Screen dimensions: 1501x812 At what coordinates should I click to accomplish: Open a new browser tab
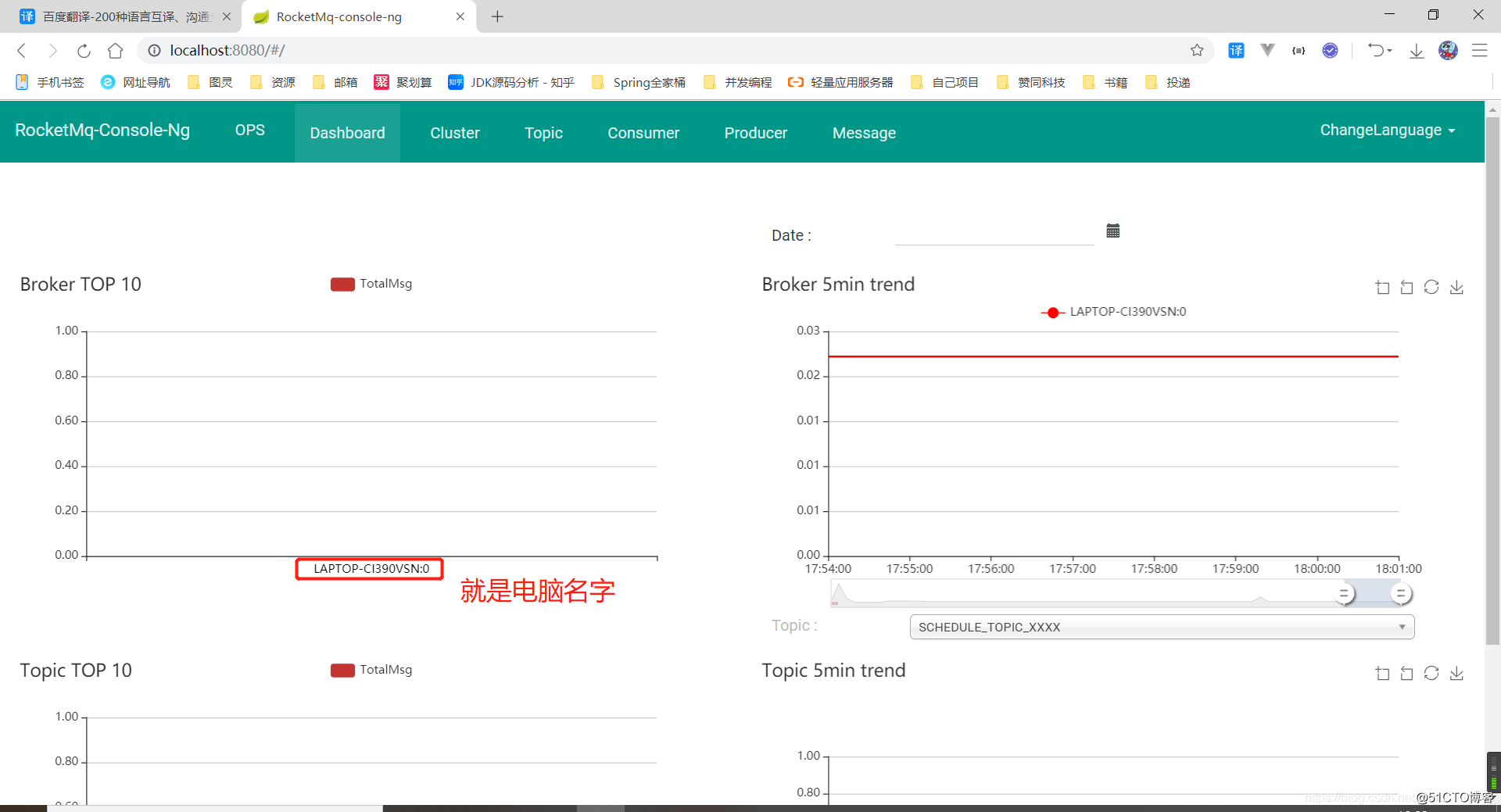[x=497, y=16]
